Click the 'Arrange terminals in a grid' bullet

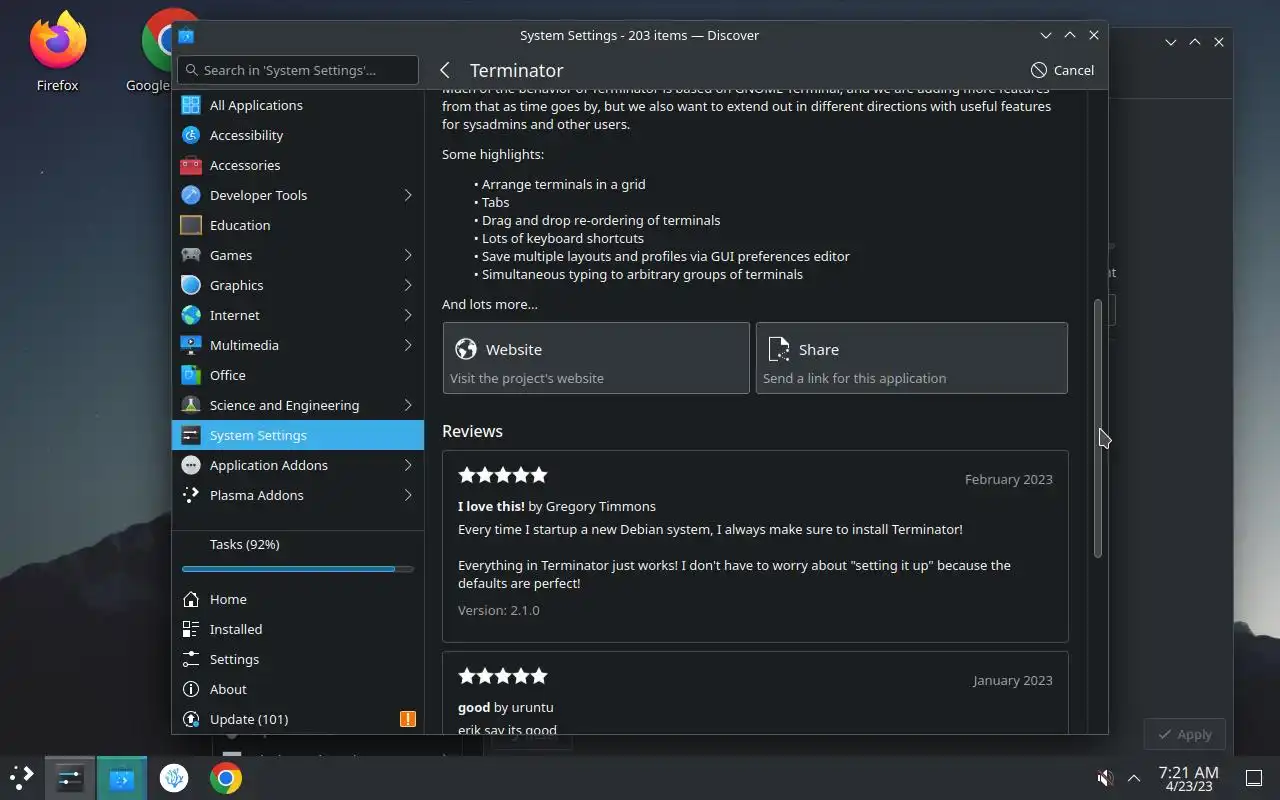tap(564, 184)
